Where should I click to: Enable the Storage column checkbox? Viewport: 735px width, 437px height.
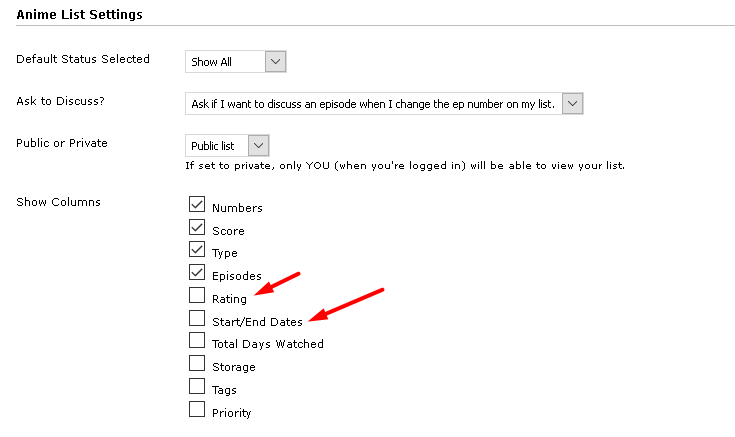(197, 363)
